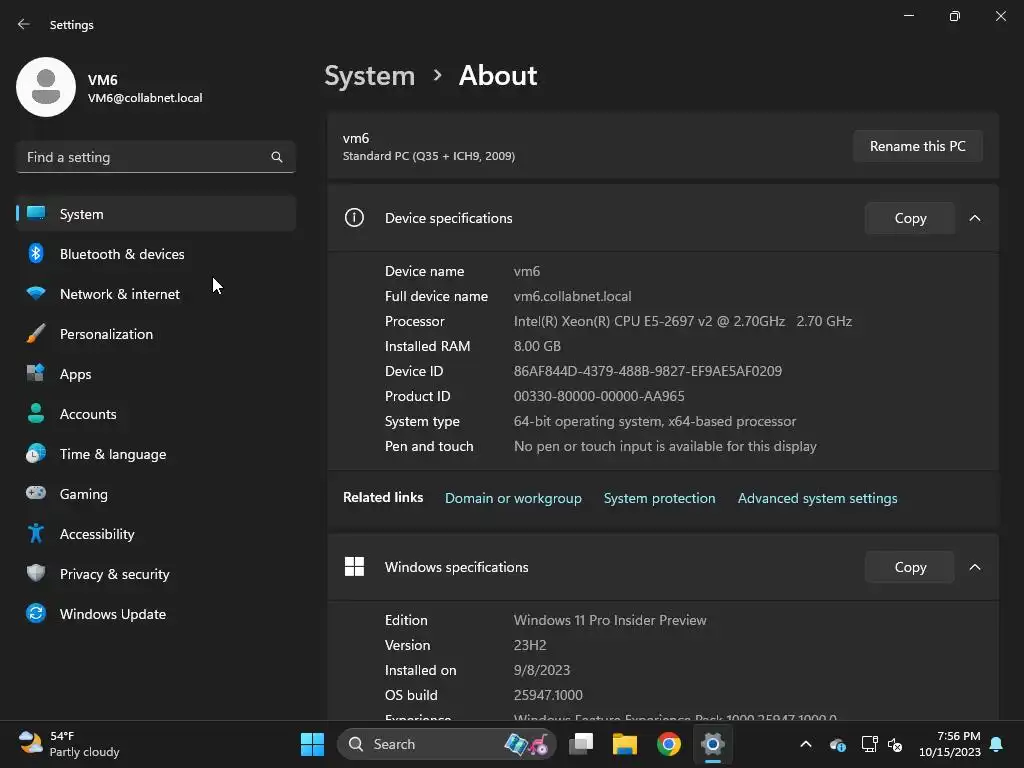Click the Settings gear on the taskbar
Image resolution: width=1024 pixels, height=768 pixels.
[712, 744]
